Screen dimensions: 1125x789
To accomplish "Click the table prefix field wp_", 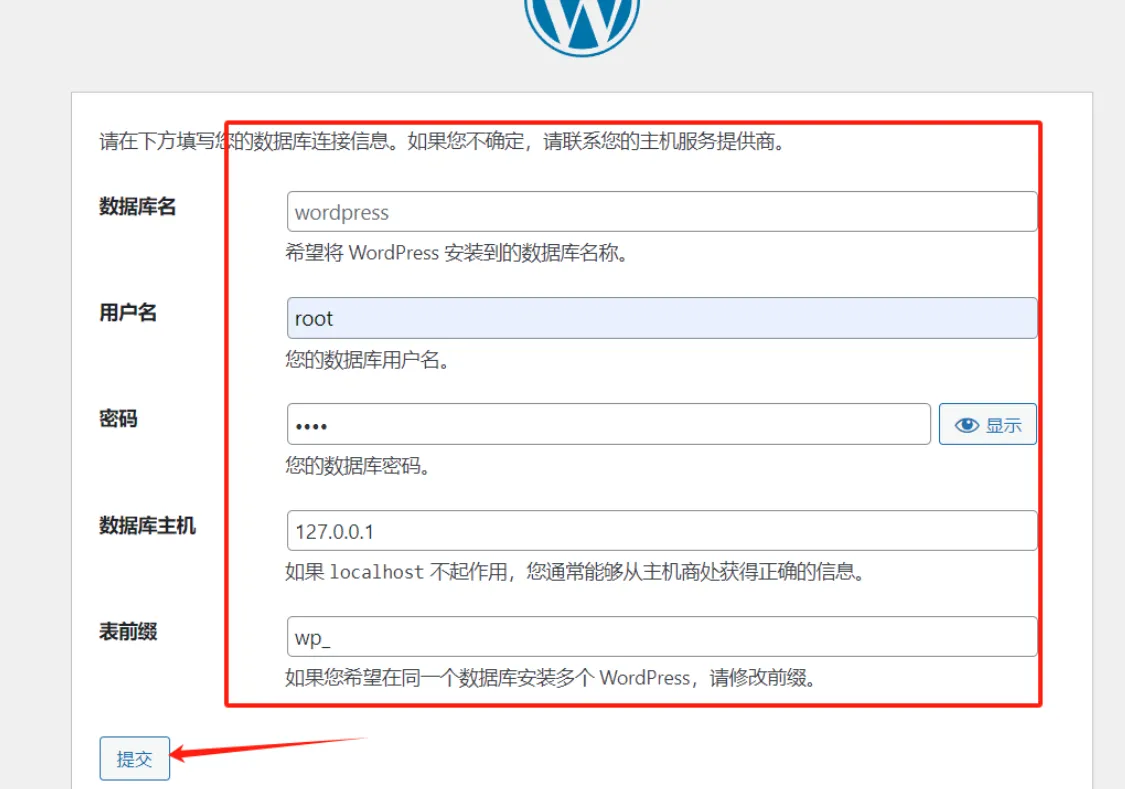I will coord(662,636).
